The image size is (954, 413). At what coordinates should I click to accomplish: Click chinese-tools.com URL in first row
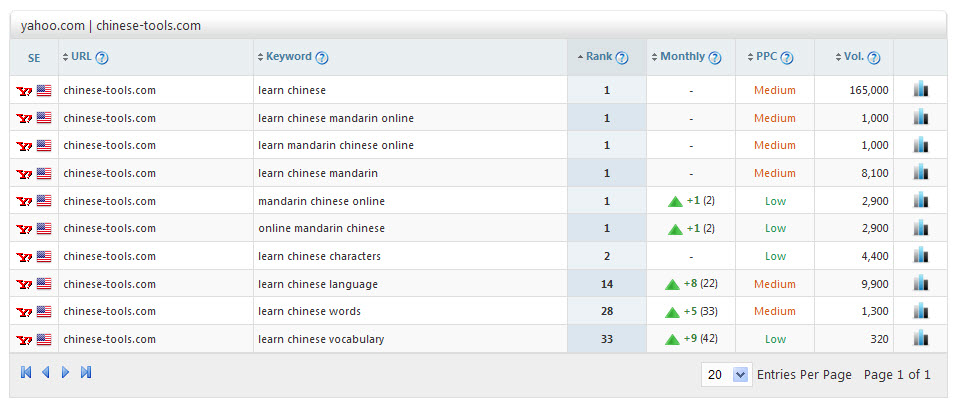click(109, 90)
